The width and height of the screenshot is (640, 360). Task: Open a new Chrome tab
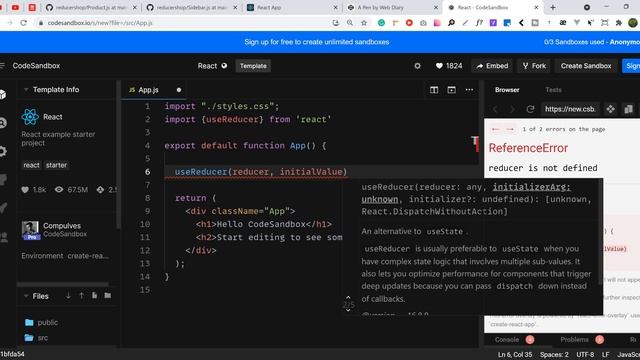(x=553, y=7)
